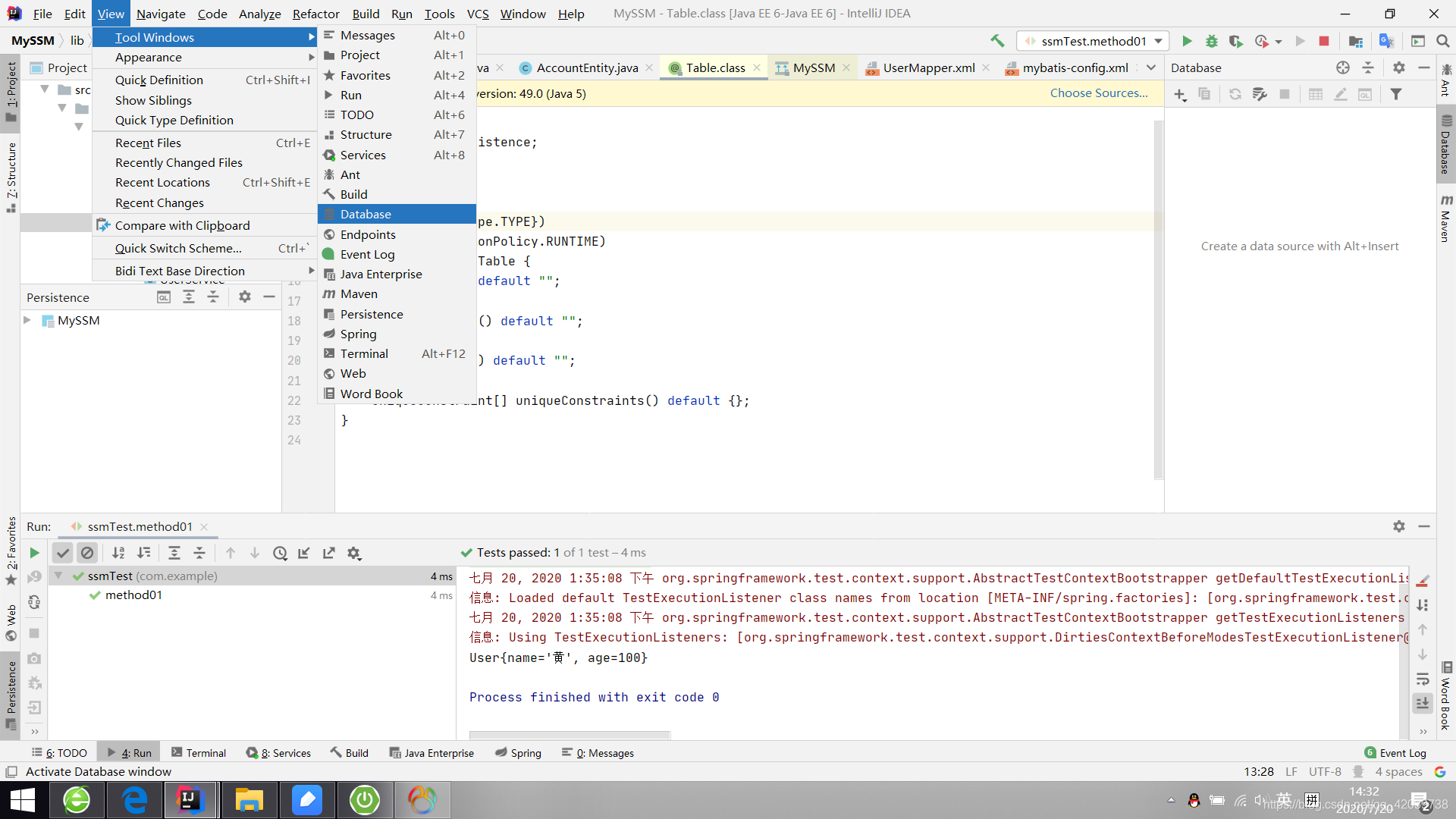Show hidden editor tabs dropdown arrow

[x=1151, y=67]
